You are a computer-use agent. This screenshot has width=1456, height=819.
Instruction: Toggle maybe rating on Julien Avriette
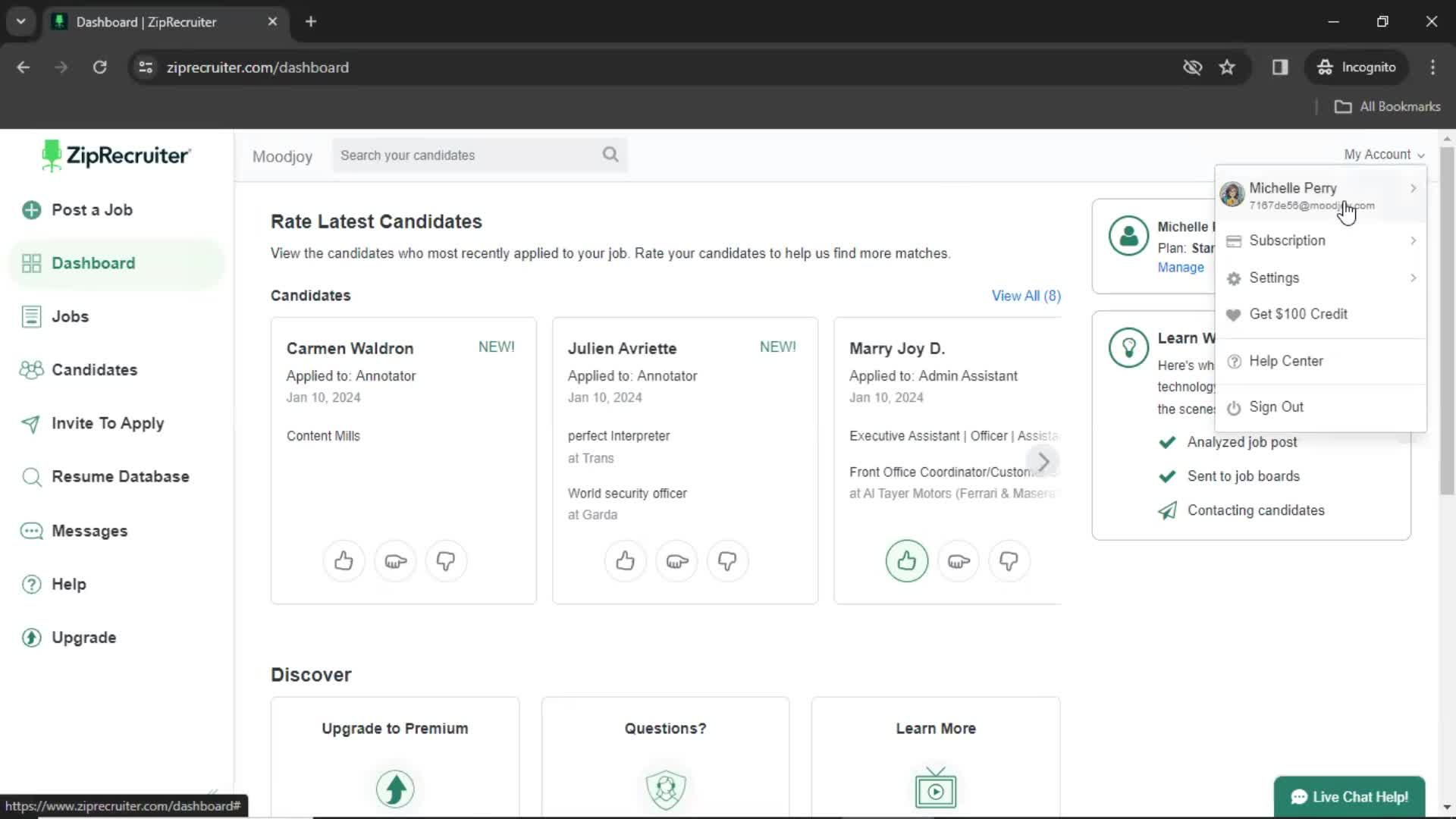[676, 561]
